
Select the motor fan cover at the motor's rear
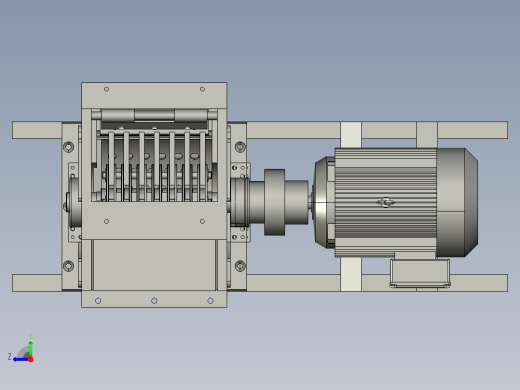457,202
